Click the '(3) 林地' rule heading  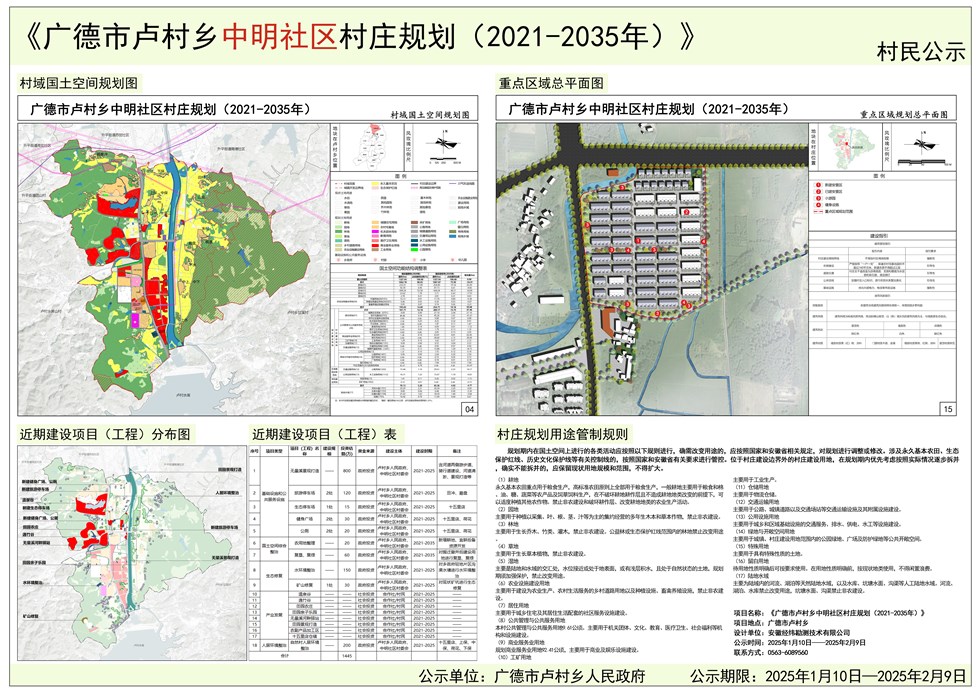coord(508,524)
